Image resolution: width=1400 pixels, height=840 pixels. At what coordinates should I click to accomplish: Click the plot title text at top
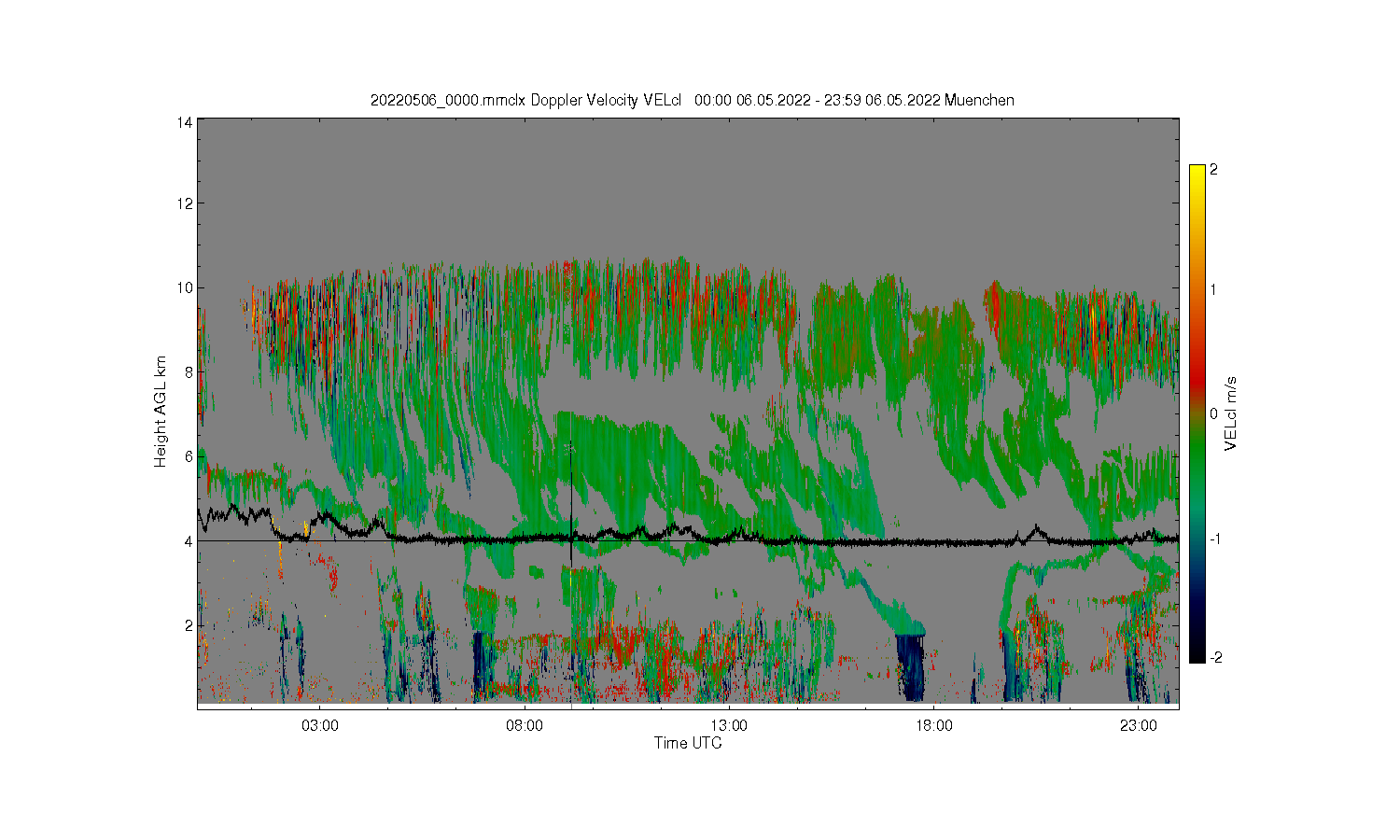click(x=692, y=100)
